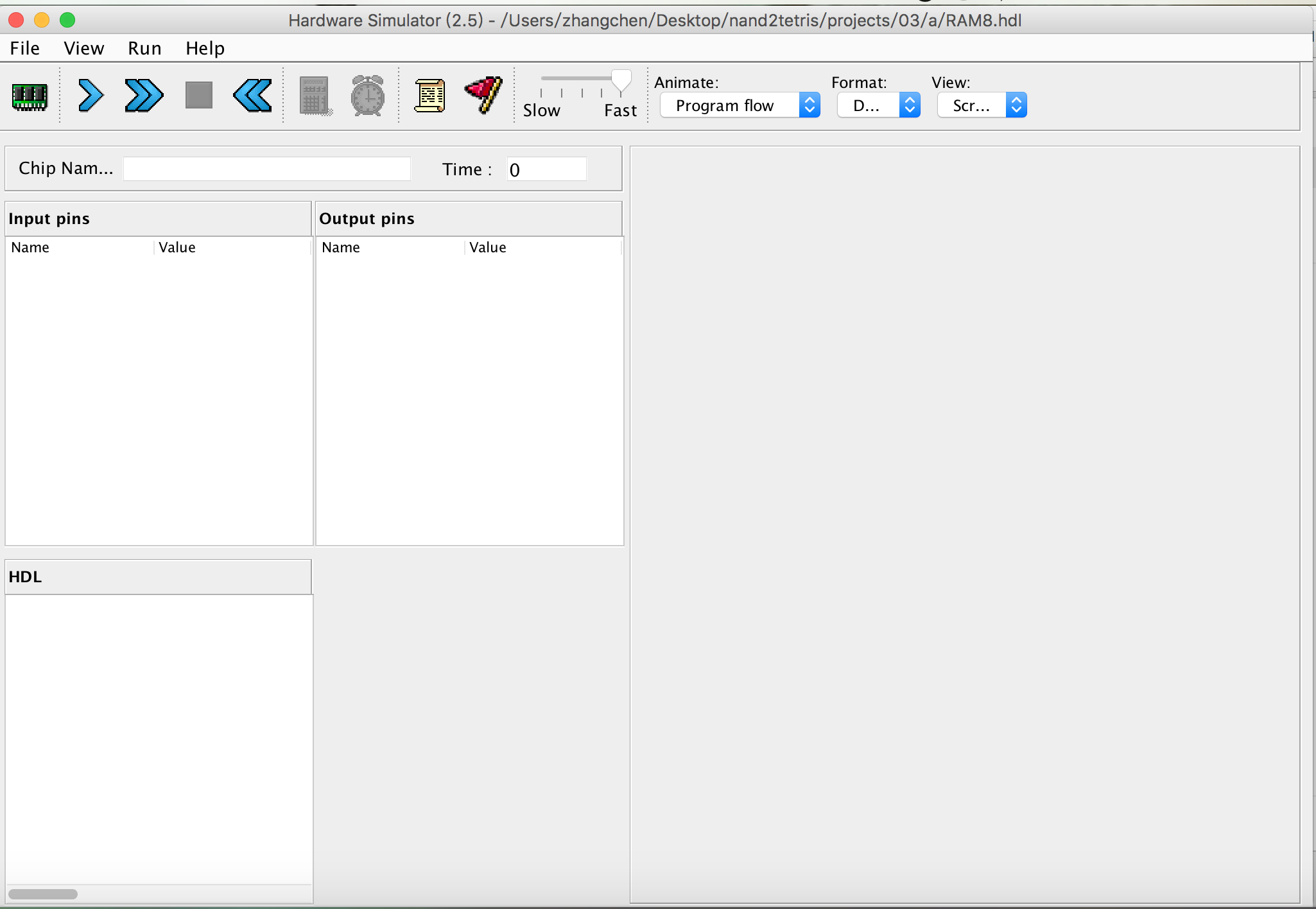Open the File menu
Screen dimensions: 1316x909
coord(24,48)
